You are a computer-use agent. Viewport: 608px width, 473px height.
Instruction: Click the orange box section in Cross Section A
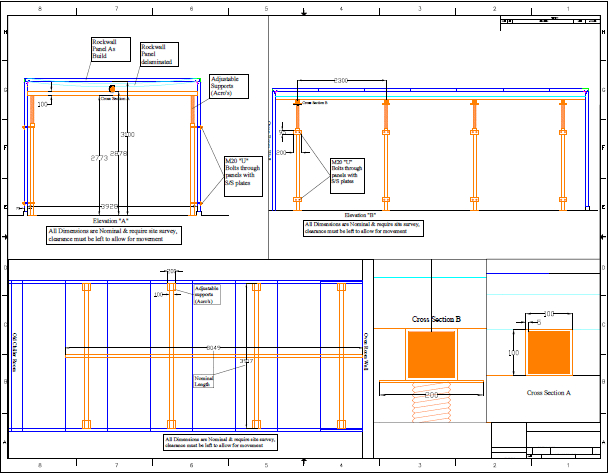[549, 352]
